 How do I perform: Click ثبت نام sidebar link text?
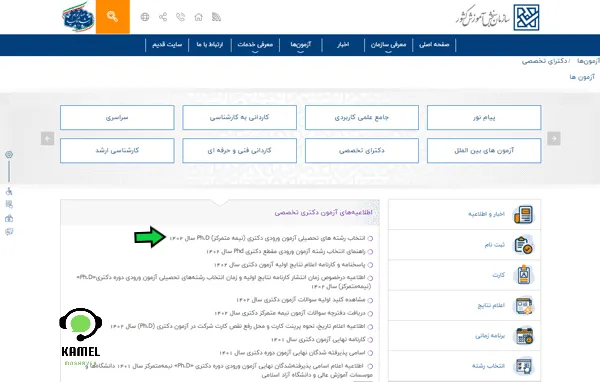click(494, 245)
